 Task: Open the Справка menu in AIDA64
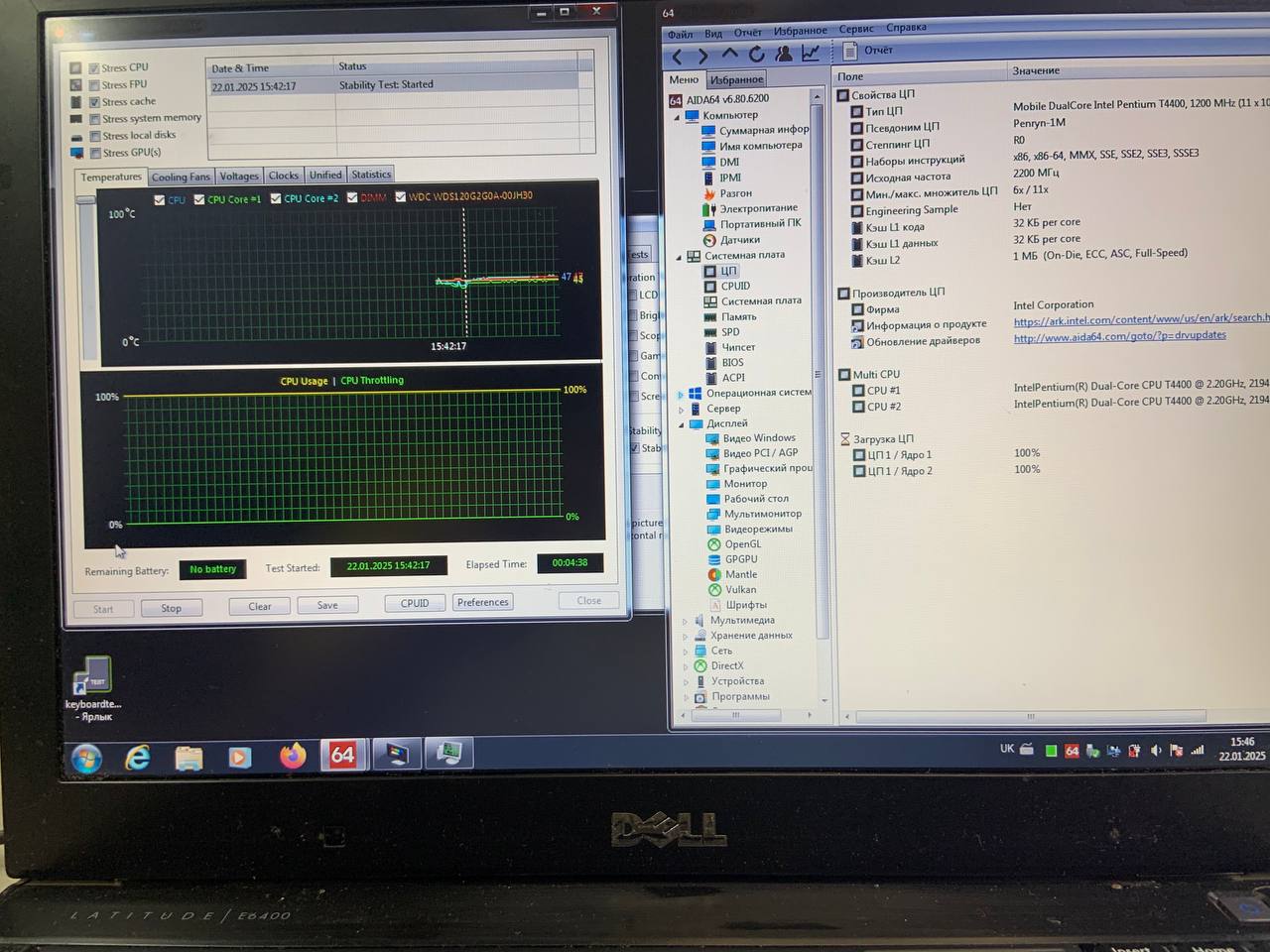pos(906,28)
